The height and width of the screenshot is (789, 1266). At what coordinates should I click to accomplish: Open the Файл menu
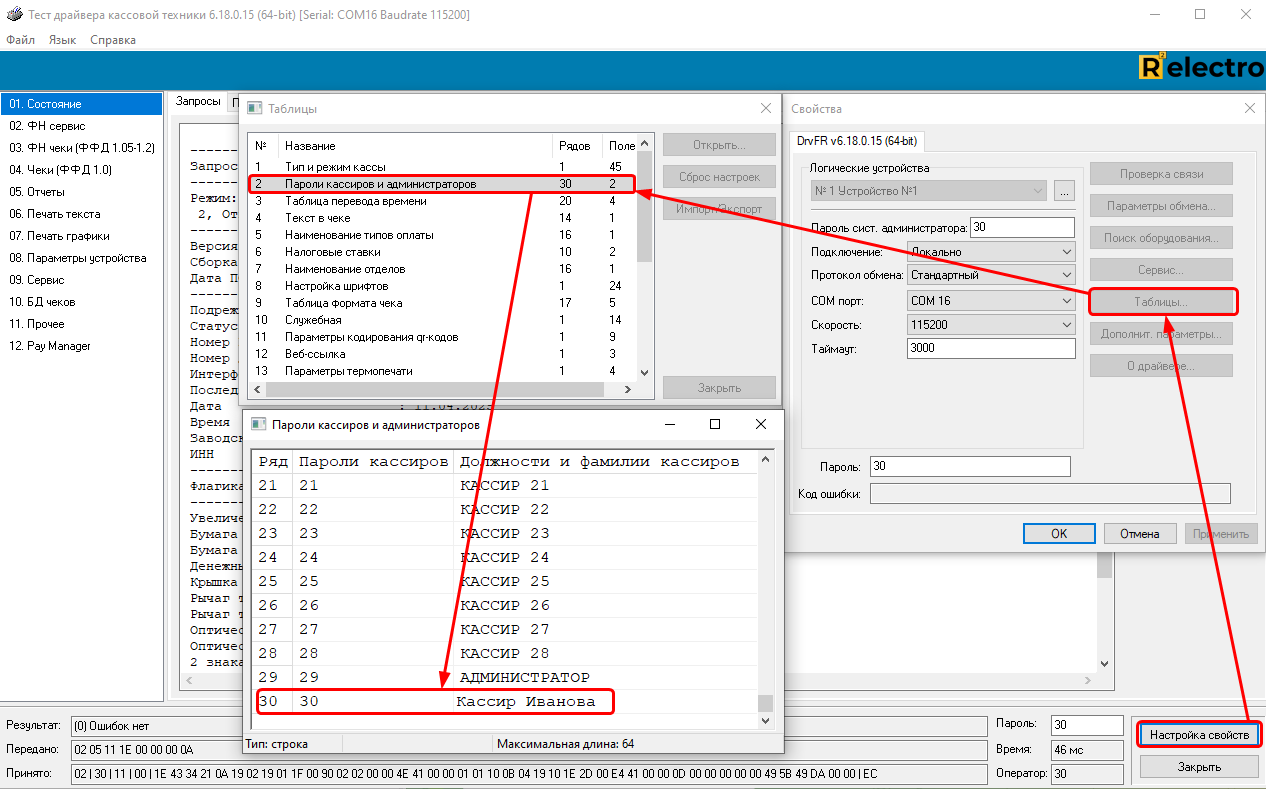[x=20, y=40]
